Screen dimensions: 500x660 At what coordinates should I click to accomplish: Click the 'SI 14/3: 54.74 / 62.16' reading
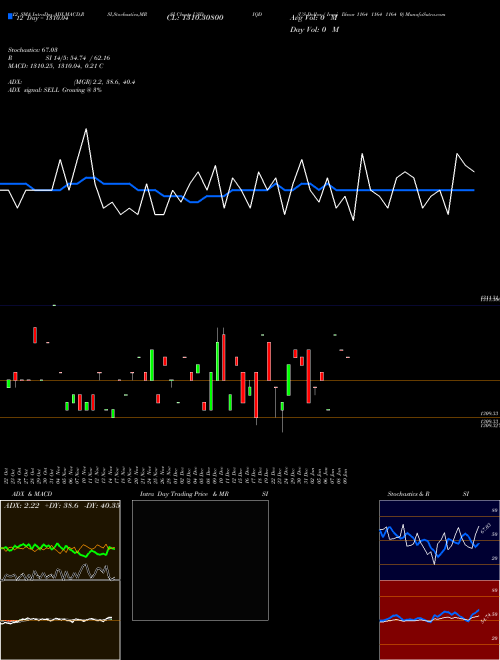(x=78, y=58)
